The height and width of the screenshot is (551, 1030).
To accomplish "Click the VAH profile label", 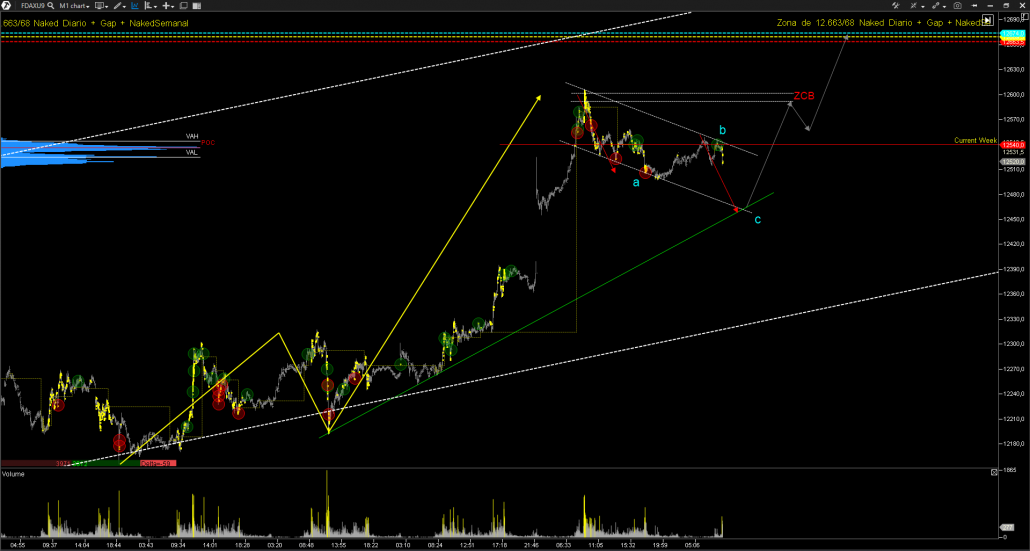I will coord(192,136).
